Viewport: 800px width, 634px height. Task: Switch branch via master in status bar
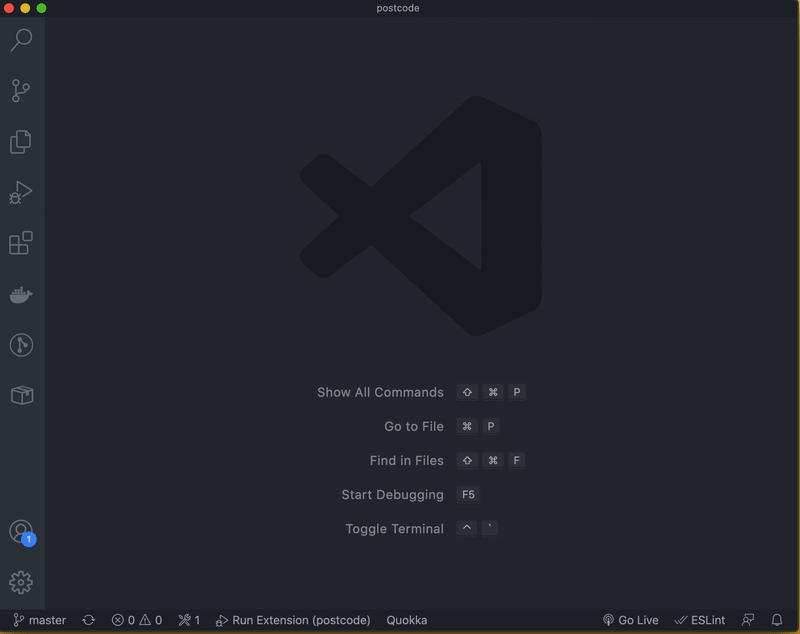tap(40, 620)
